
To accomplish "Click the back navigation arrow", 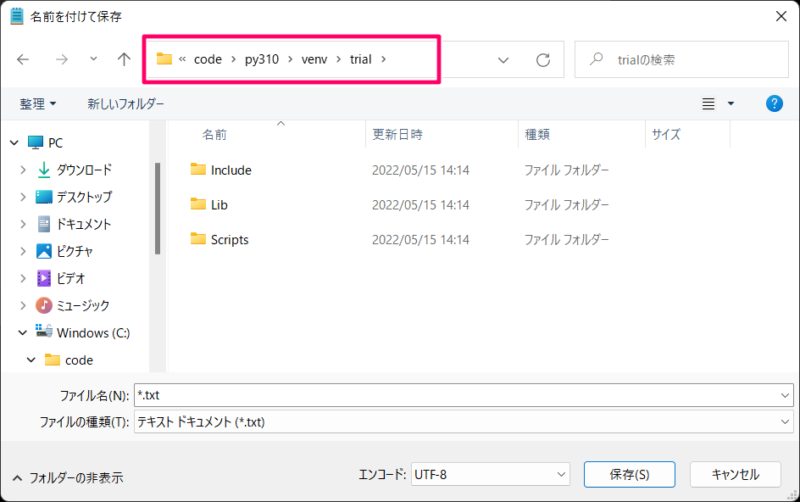I will (x=24, y=60).
